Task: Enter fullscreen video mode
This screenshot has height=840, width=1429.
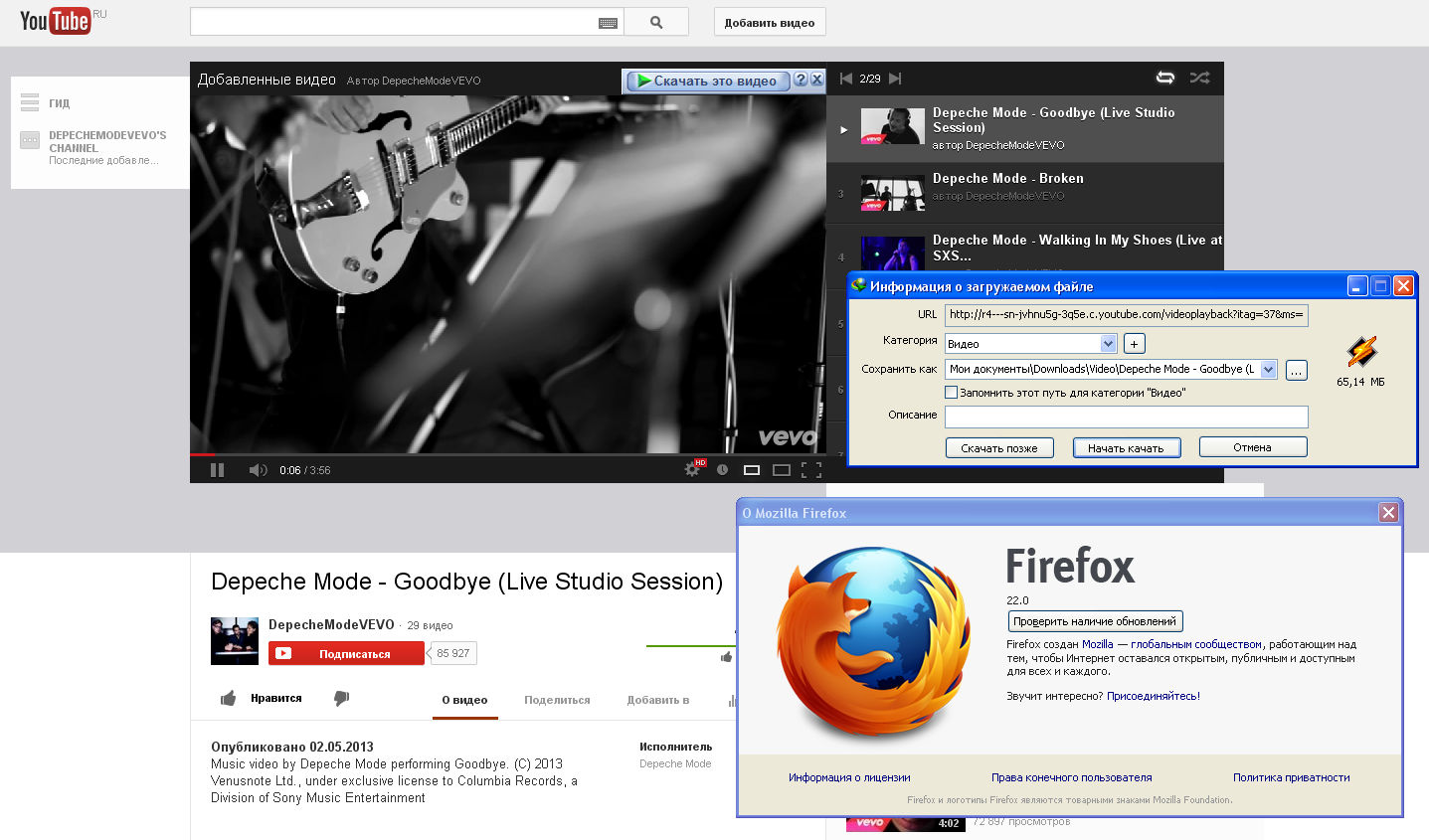Action: pyautogui.click(x=811, y=470)
